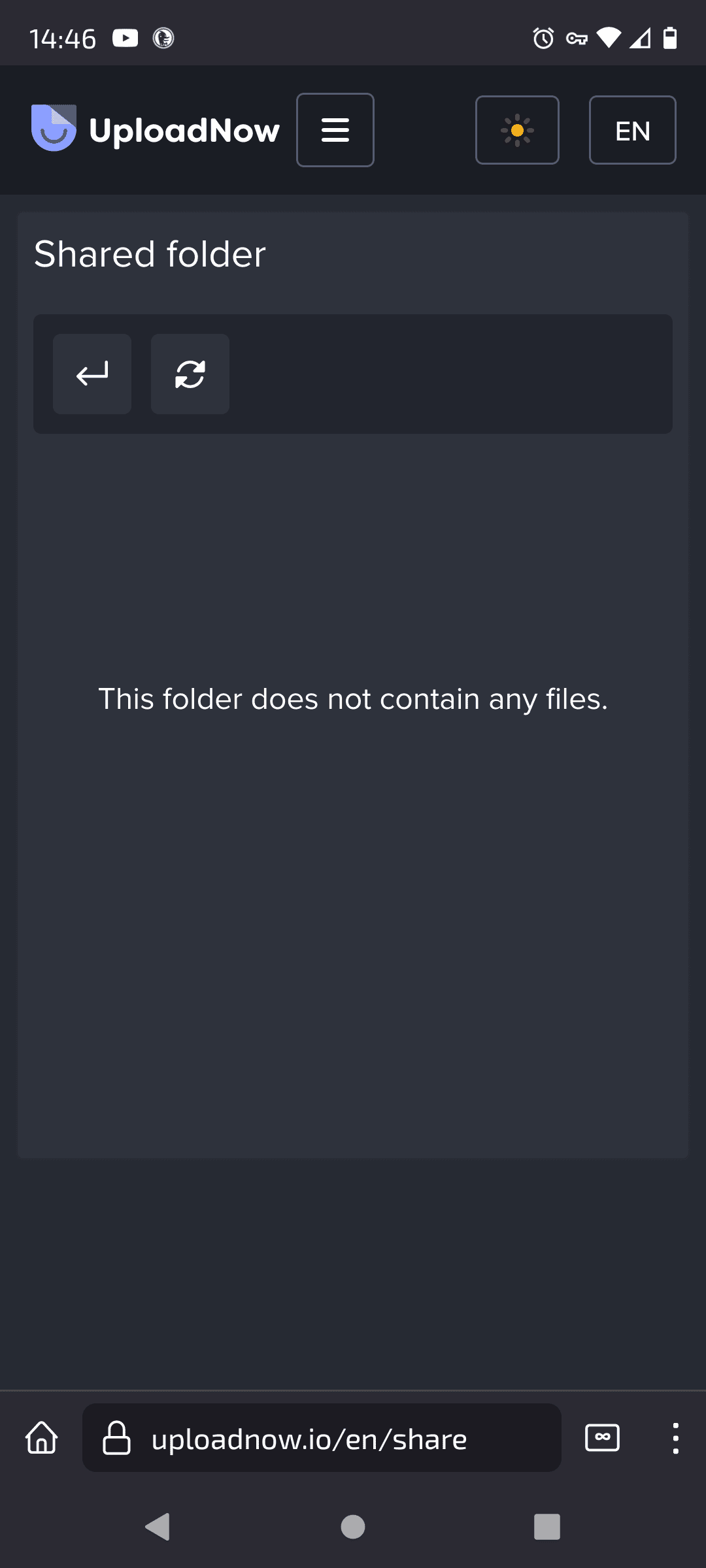Select the uploadnow.io/en/share URL field
706x1568 pixels.
click(x=322, y=1438)
